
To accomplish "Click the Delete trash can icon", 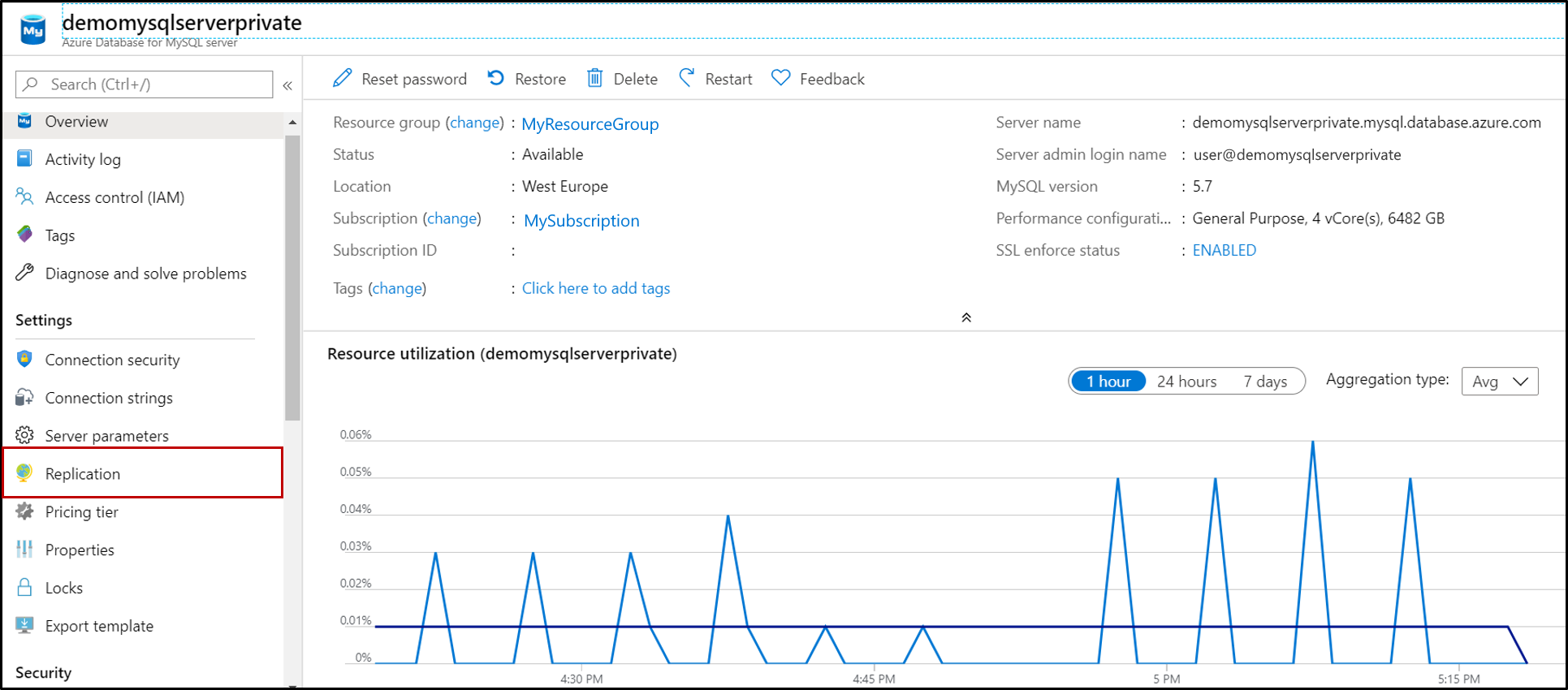I will click(x=595, y=78).
